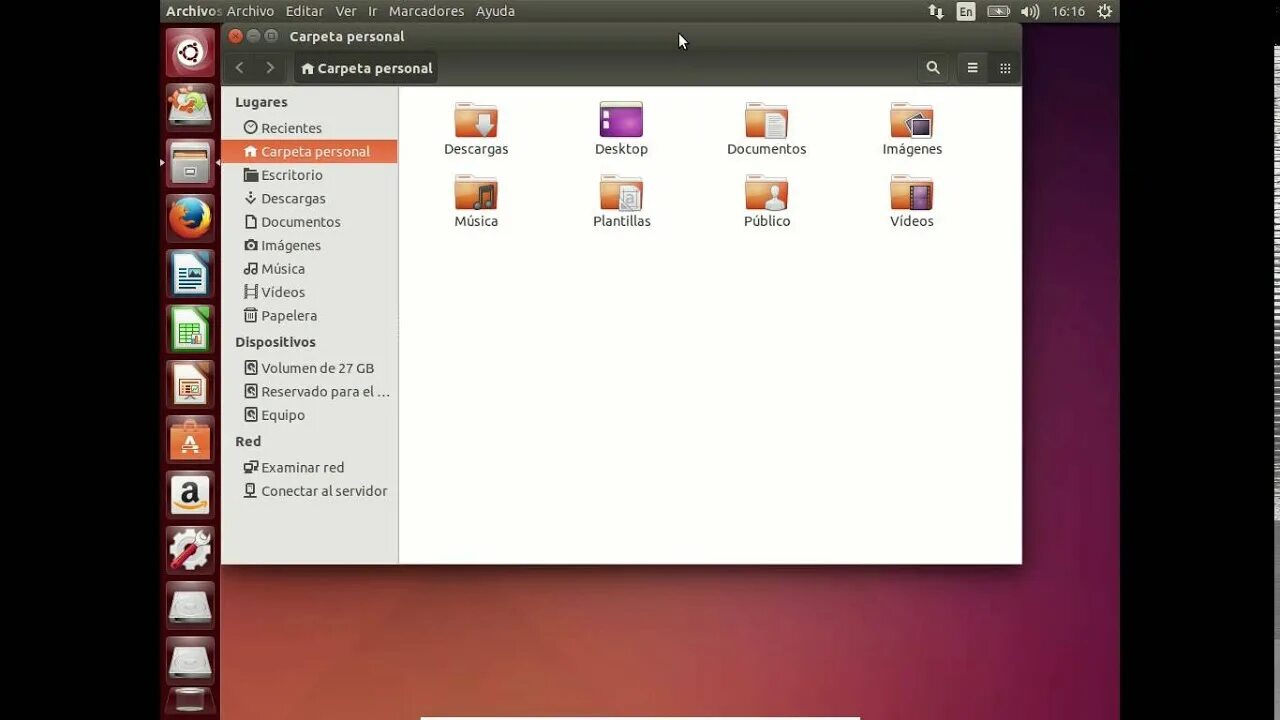The width and height of the screenshot is (1280, 720).
Task: Open the Editar menu
Action: pyautogui.click(x=305, y=11)
